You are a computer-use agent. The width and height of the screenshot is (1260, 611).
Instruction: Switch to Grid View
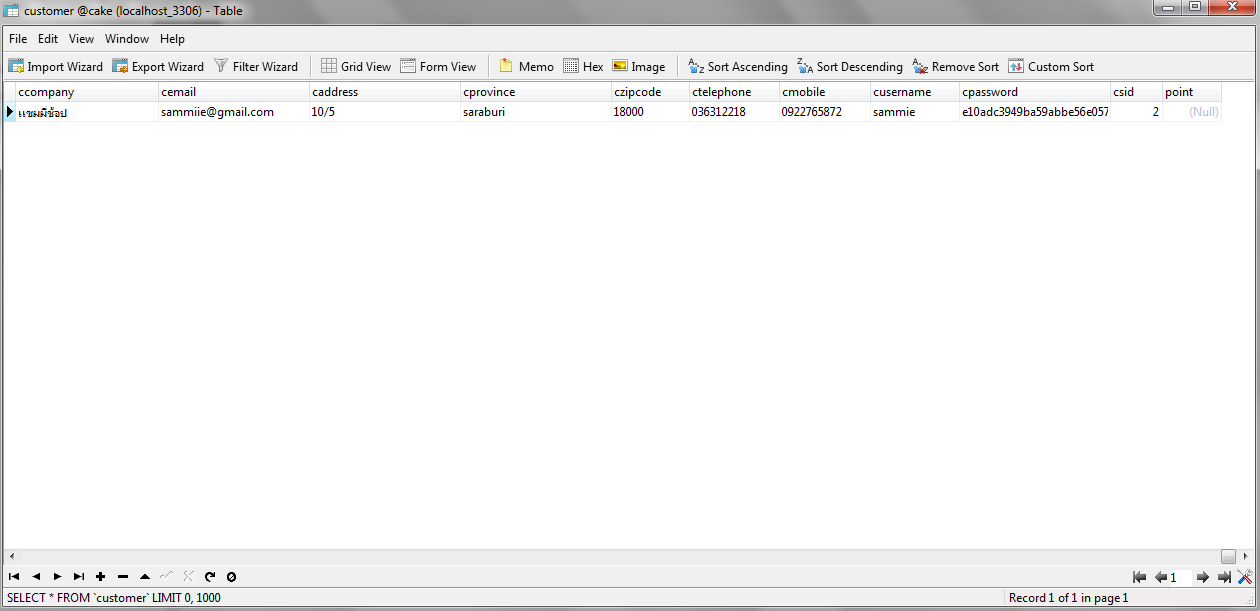(356, 67)
